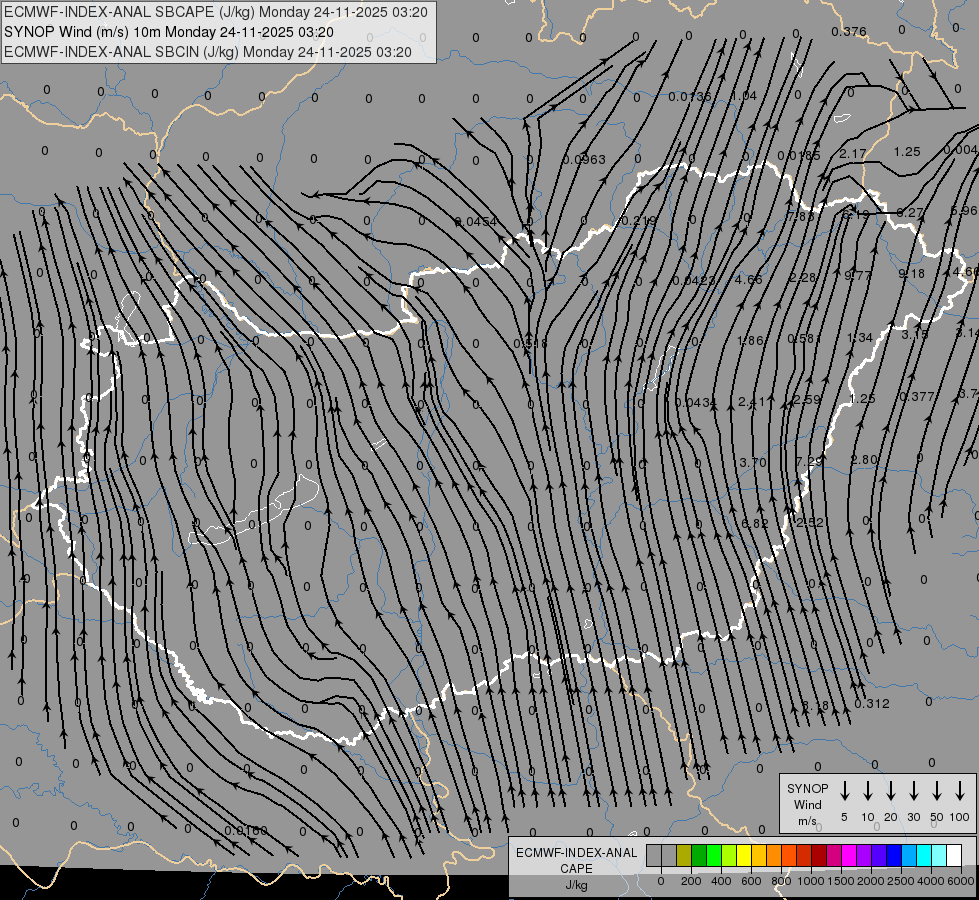The image size is (979, 900).
Task: Click the 1.04 value on the map
Action: point(744,96)
